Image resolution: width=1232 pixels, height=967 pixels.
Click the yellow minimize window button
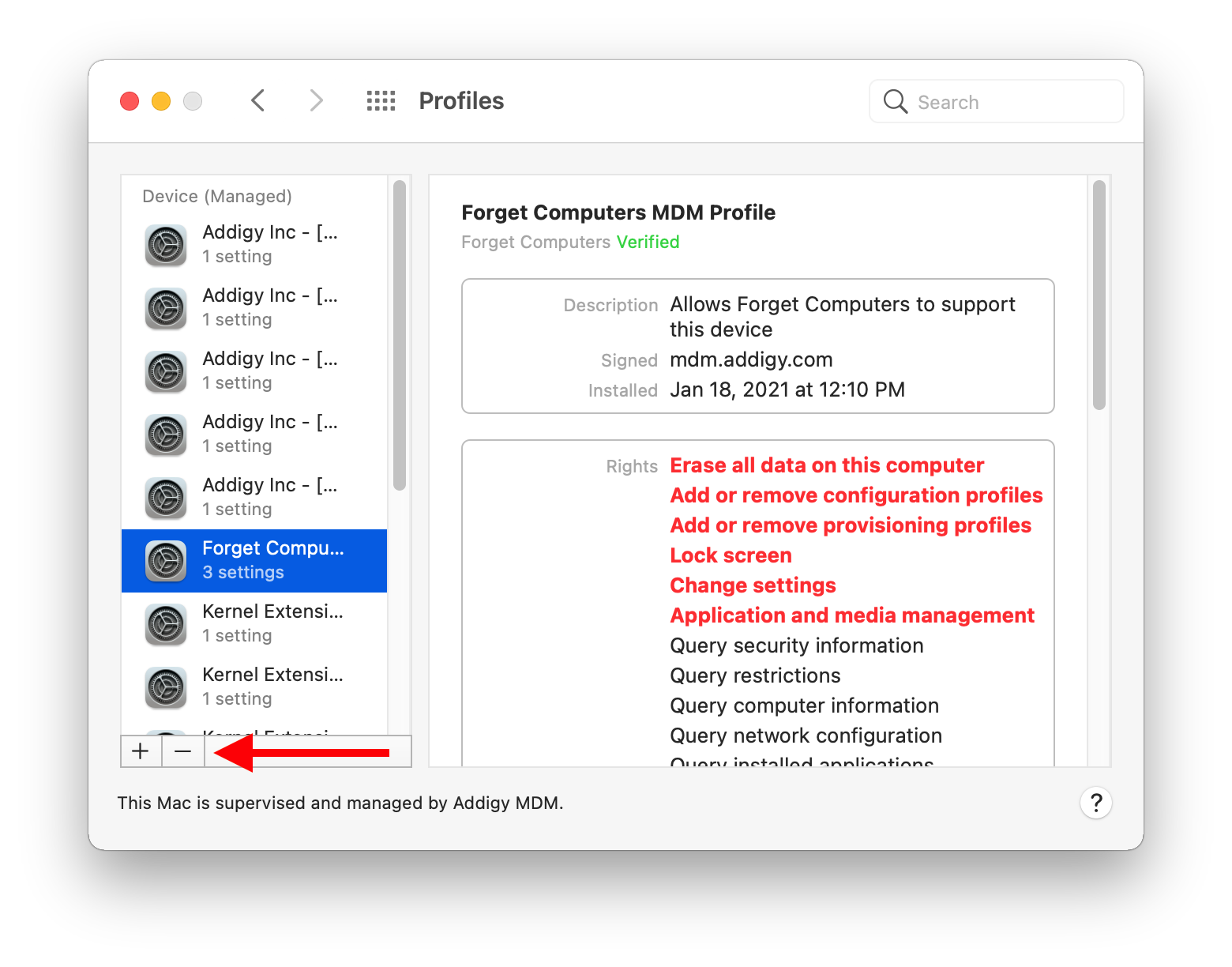click(161, 101)
